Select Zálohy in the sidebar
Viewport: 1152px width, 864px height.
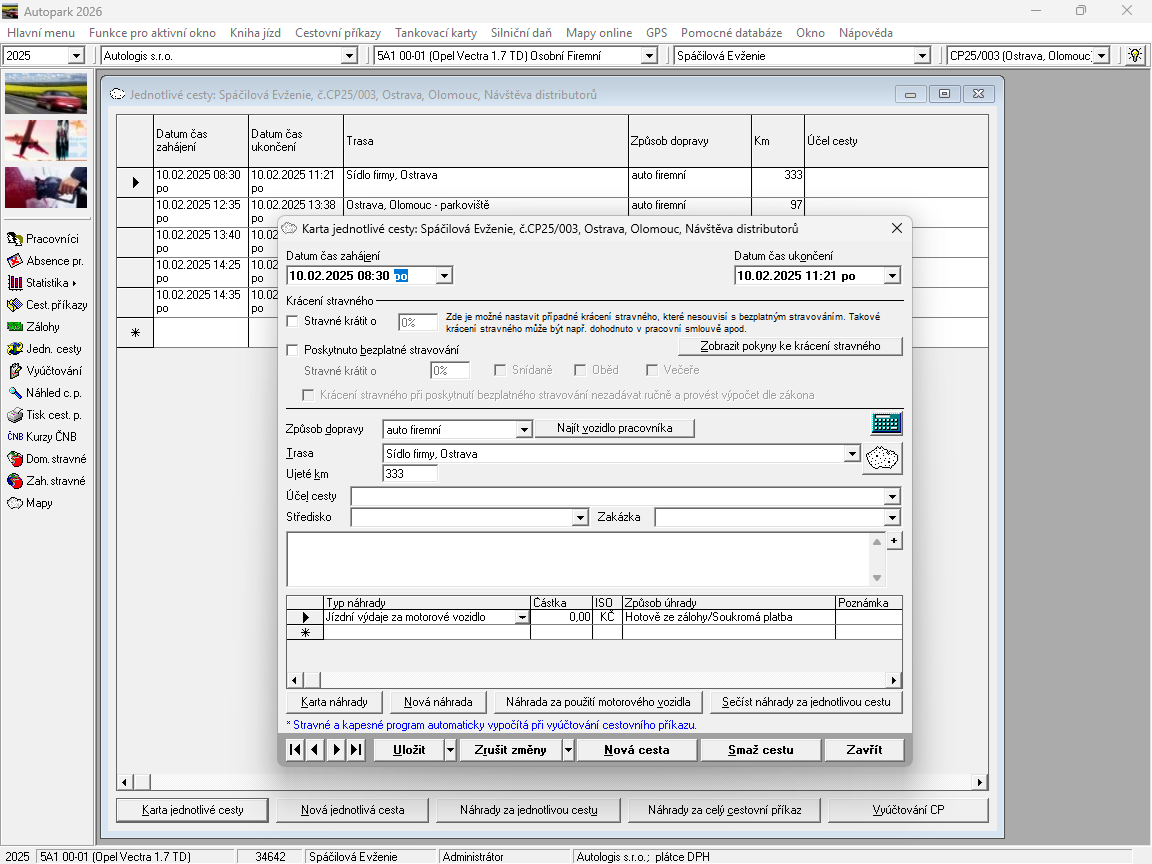coord(42,327)
